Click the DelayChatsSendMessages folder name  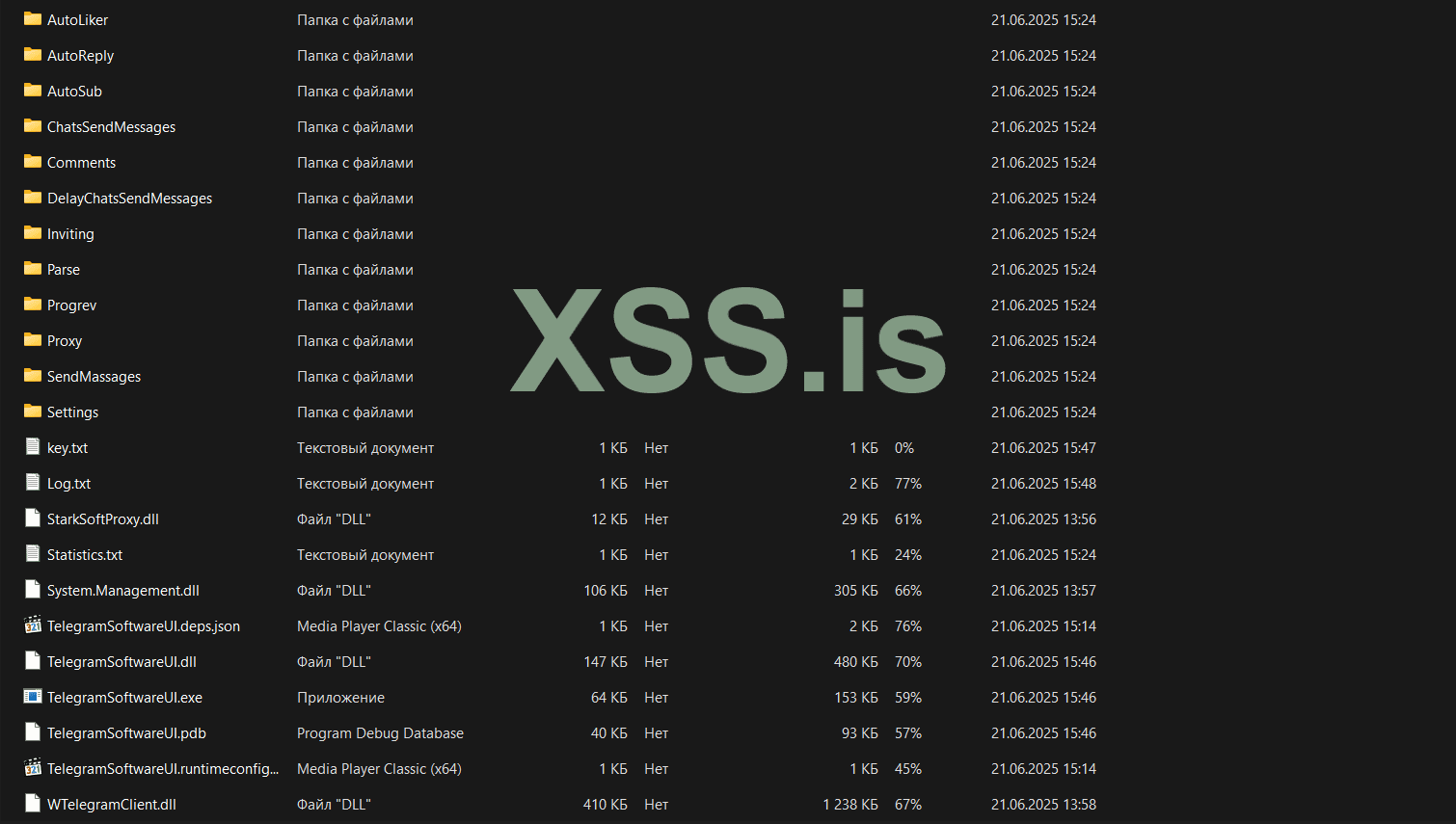(129, 199)
